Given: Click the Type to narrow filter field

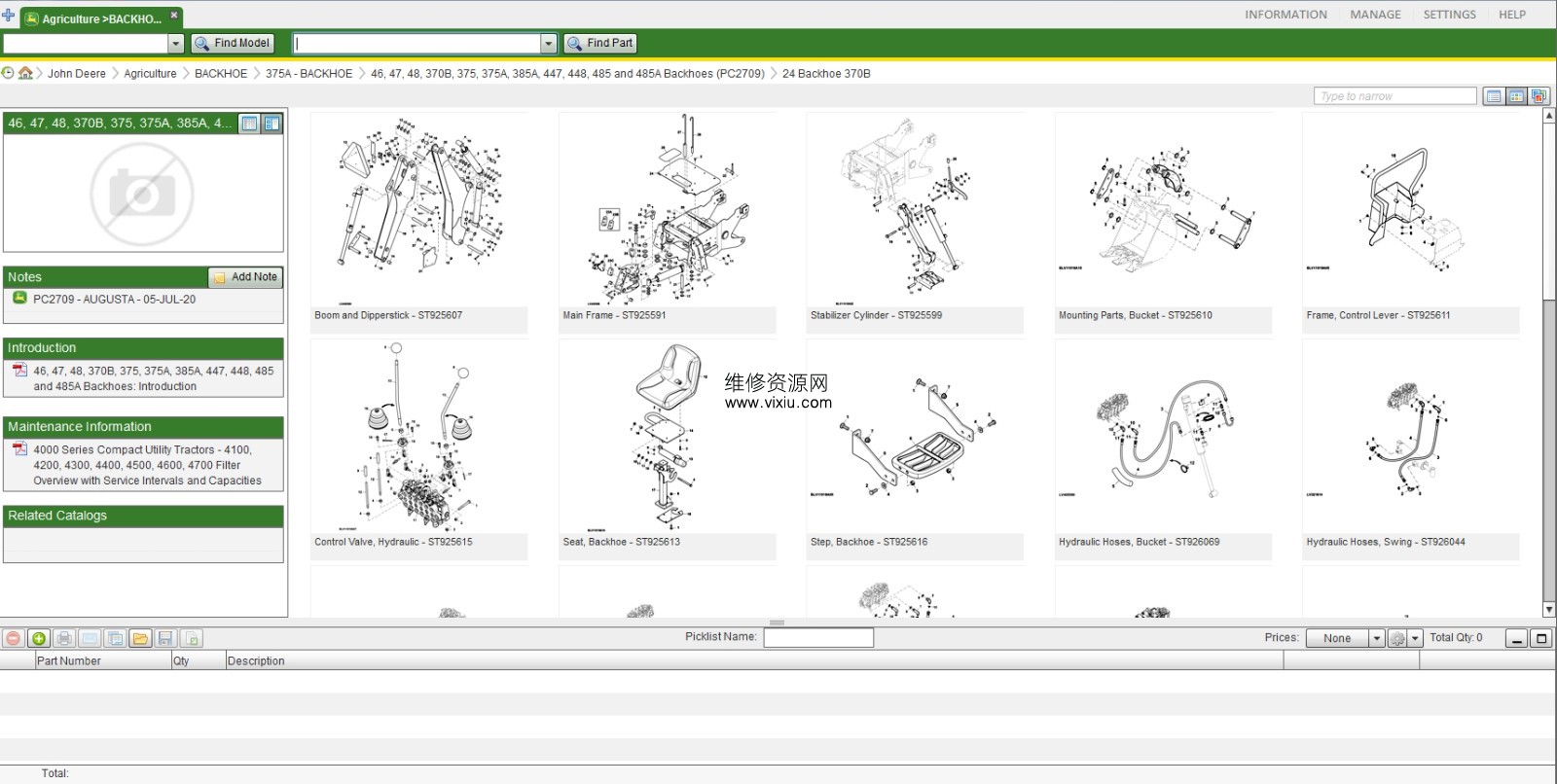Looking at the screenshot, I should pos(1394,95).
